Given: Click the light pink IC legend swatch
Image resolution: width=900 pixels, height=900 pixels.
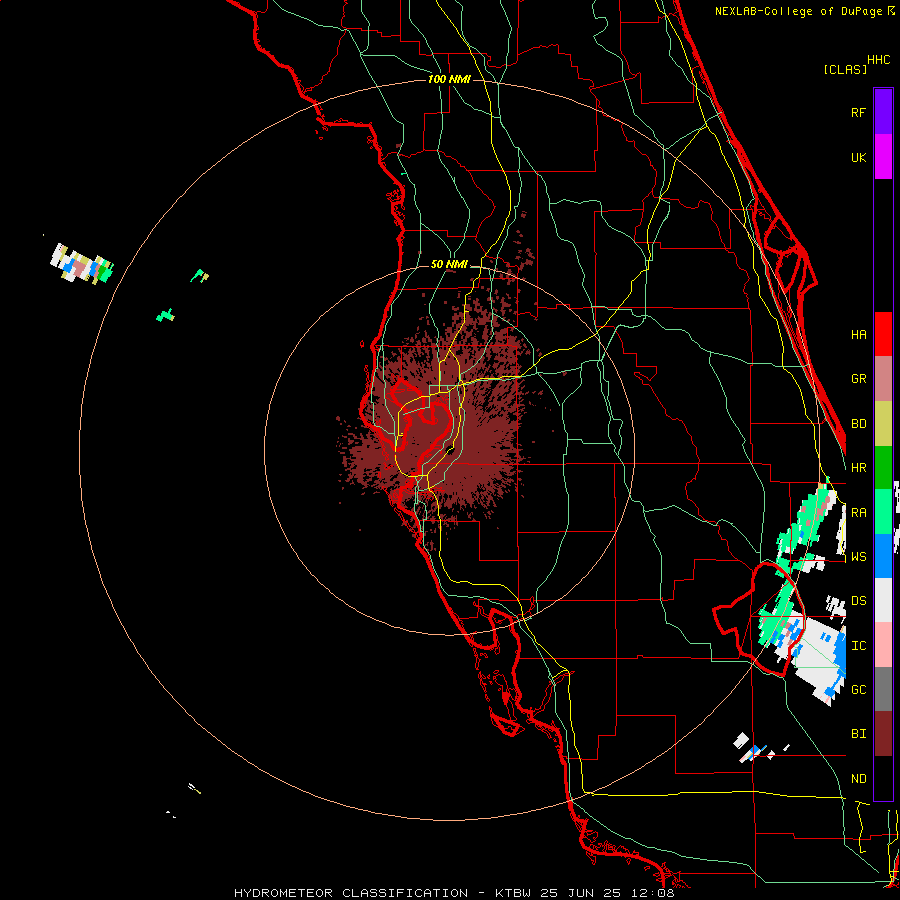Looking at the screenshot, I should [883, 645].
